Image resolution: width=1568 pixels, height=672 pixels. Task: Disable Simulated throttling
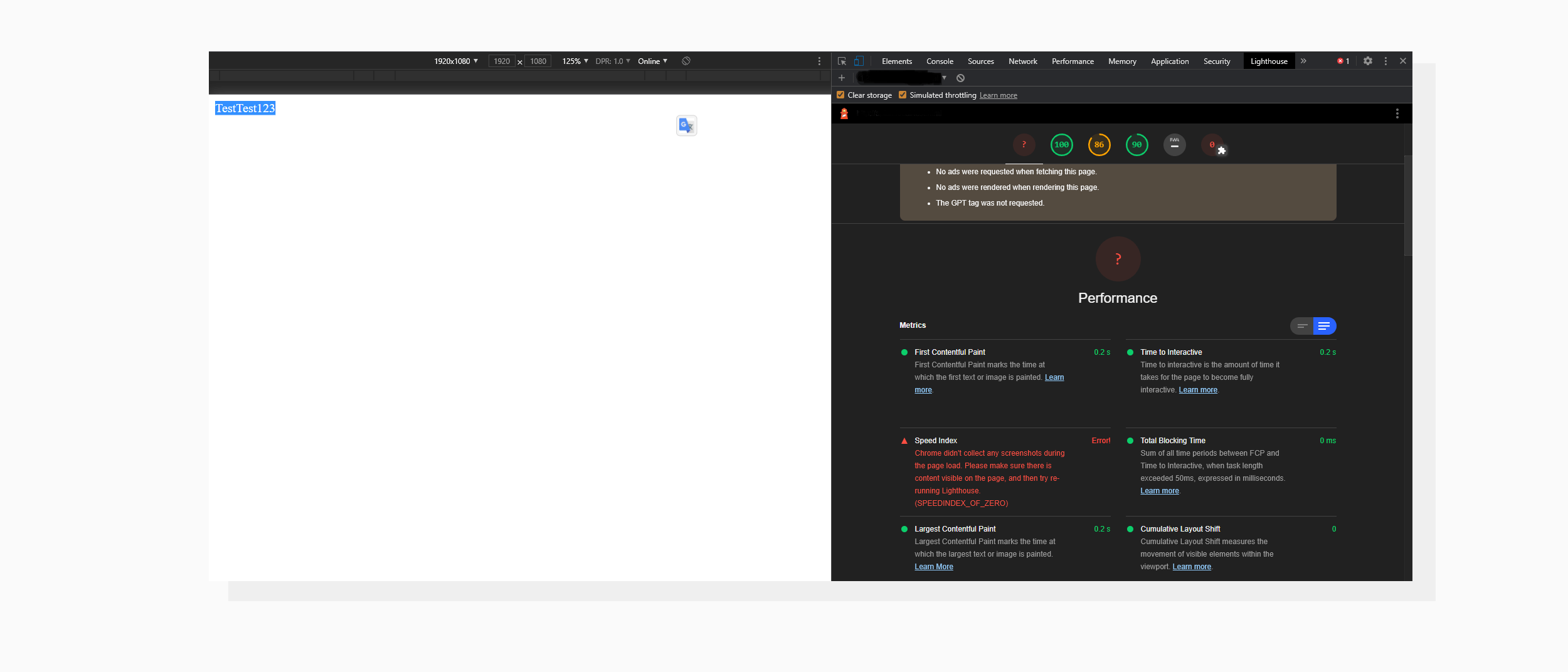pyautogui.click(x=903, y=95)
